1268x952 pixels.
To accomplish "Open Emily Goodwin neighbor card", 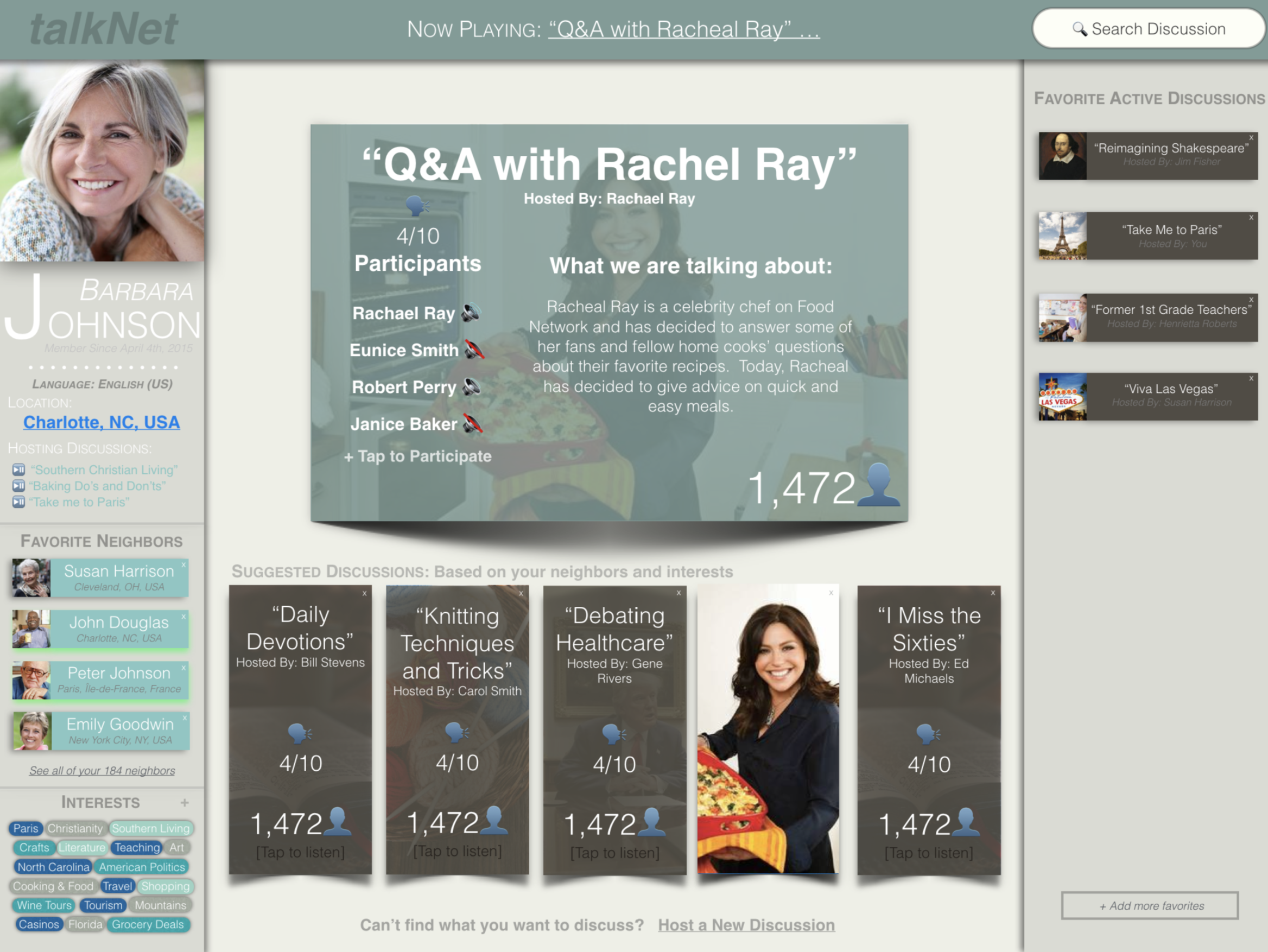I will click(101, 731).
